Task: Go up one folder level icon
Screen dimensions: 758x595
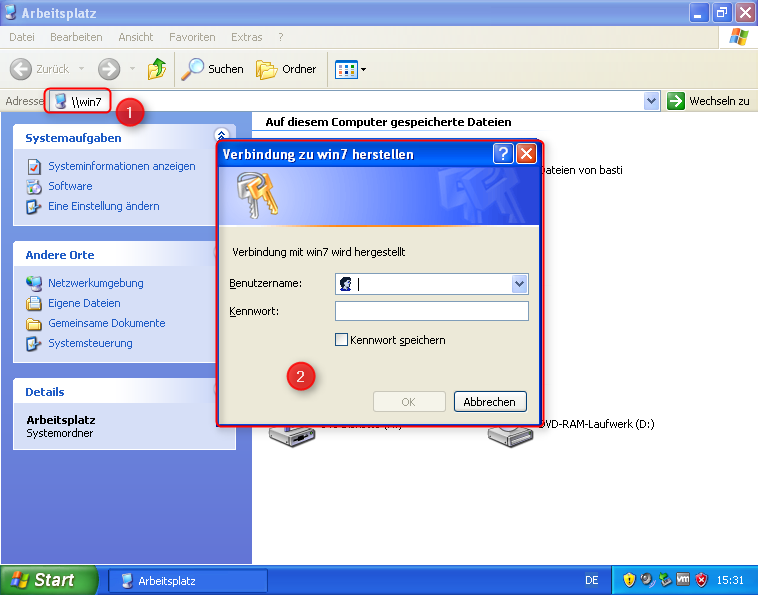Action: click(157, 69)
